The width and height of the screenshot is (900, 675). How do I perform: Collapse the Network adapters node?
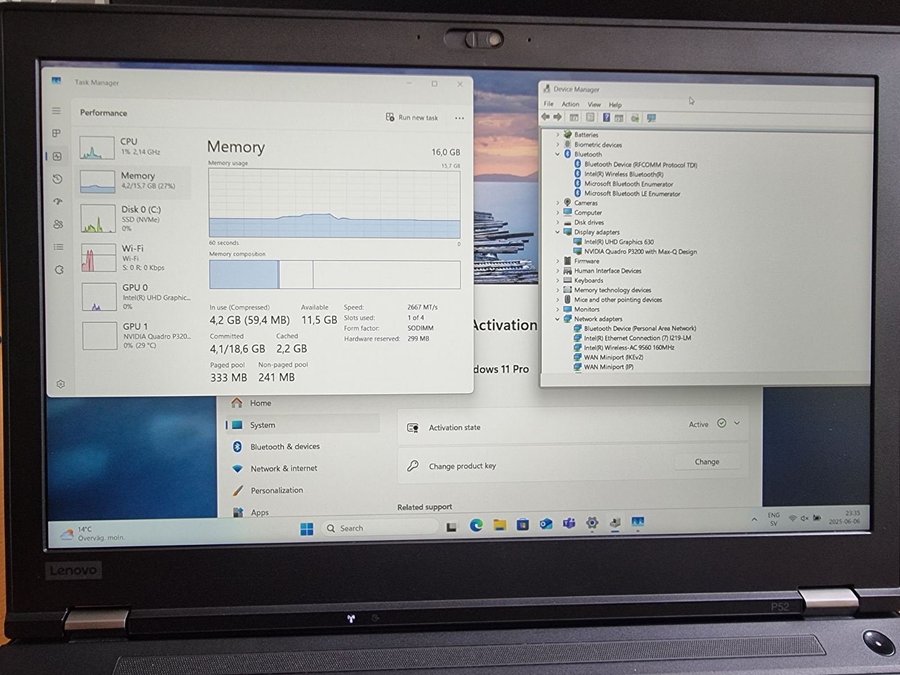click(557, 319)
